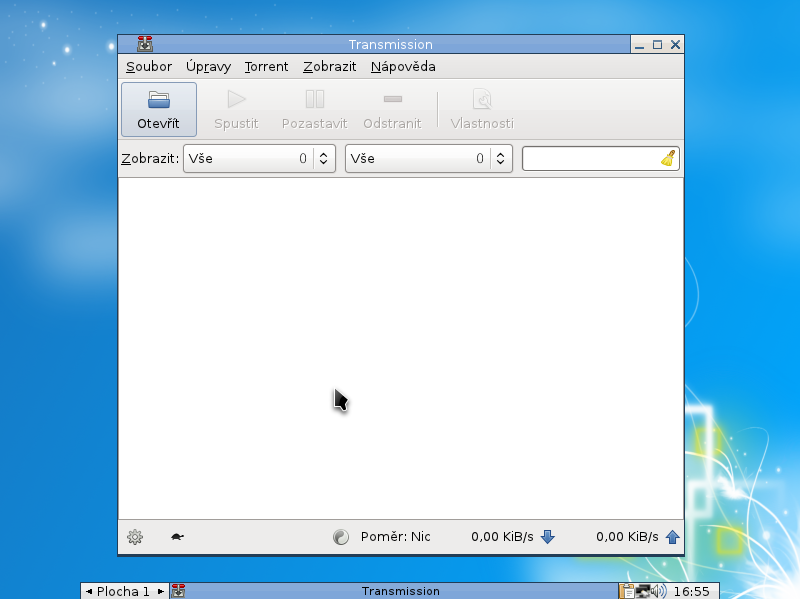
Task: Minimize the Transmission window
Action: pyautogui.click(x=639, y=45)
